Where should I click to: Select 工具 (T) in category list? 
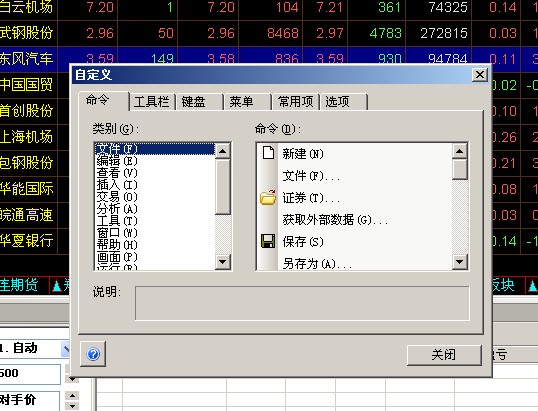click(x=155, y=221)
